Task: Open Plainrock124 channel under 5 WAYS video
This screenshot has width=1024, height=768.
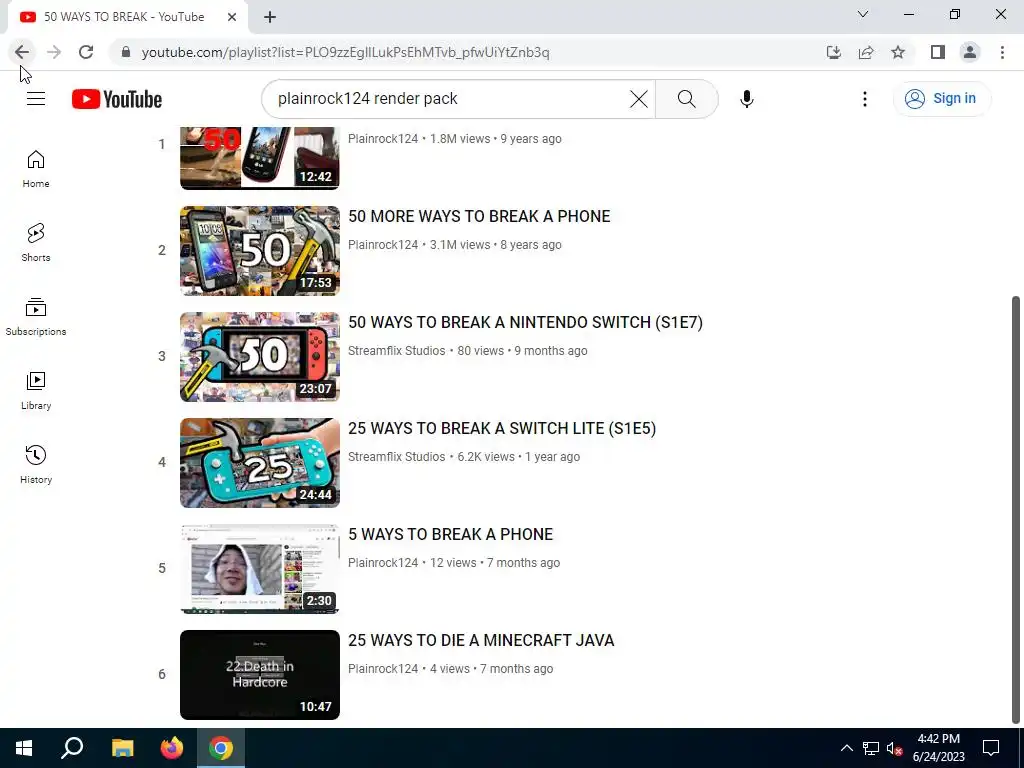Action: (383, 563)
